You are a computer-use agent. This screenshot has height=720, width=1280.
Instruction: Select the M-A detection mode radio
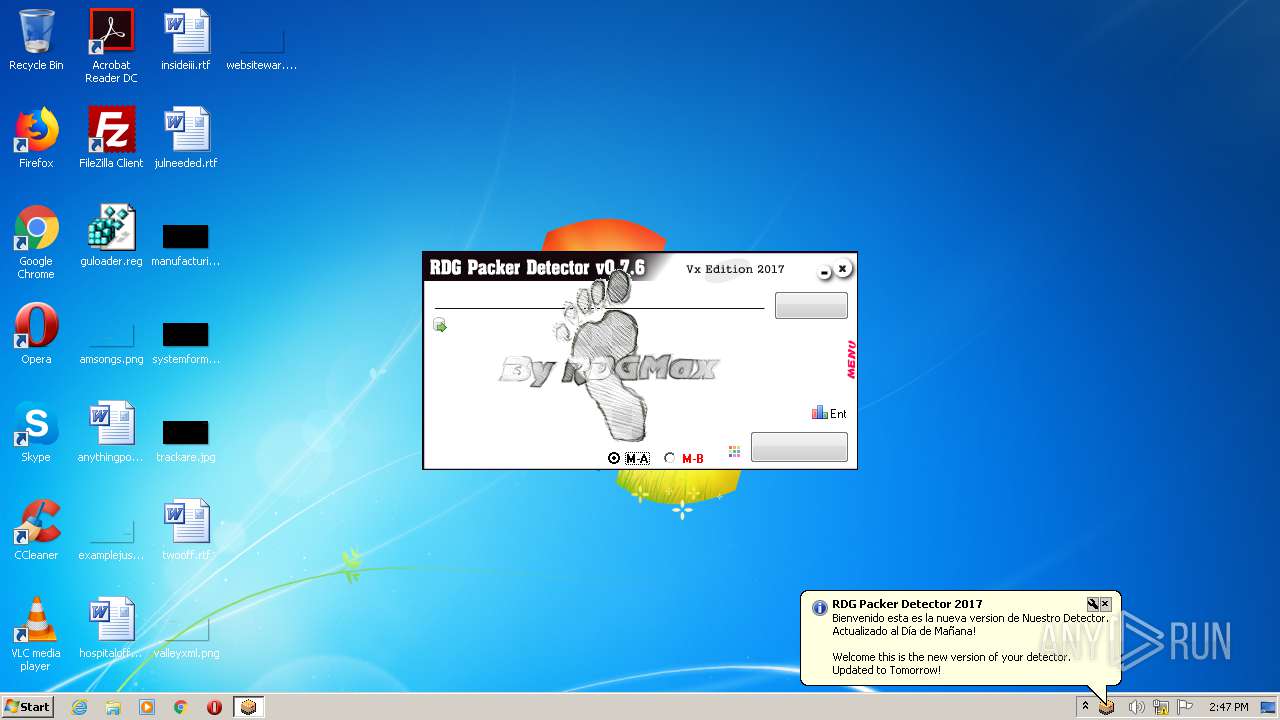tap(629, 458)
